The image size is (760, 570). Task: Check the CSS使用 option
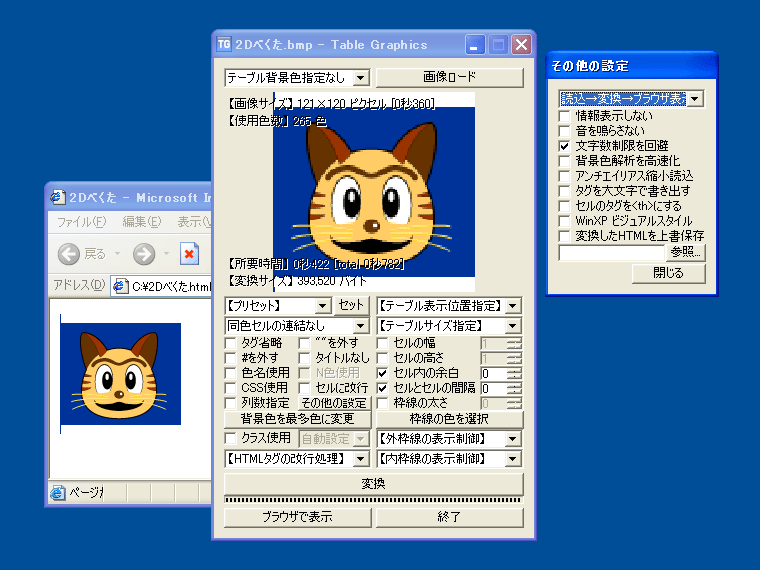(x=231, y=388)
